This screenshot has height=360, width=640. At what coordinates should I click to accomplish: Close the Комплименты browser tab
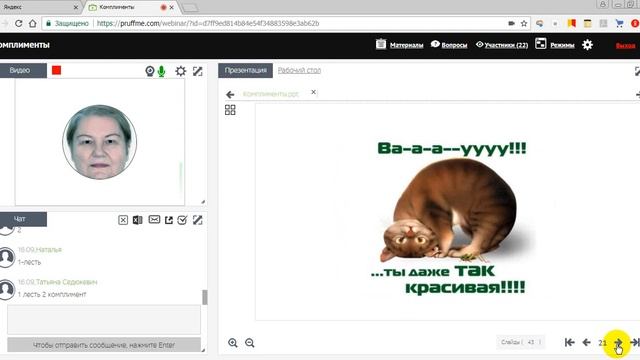click(x=171, y=7)
